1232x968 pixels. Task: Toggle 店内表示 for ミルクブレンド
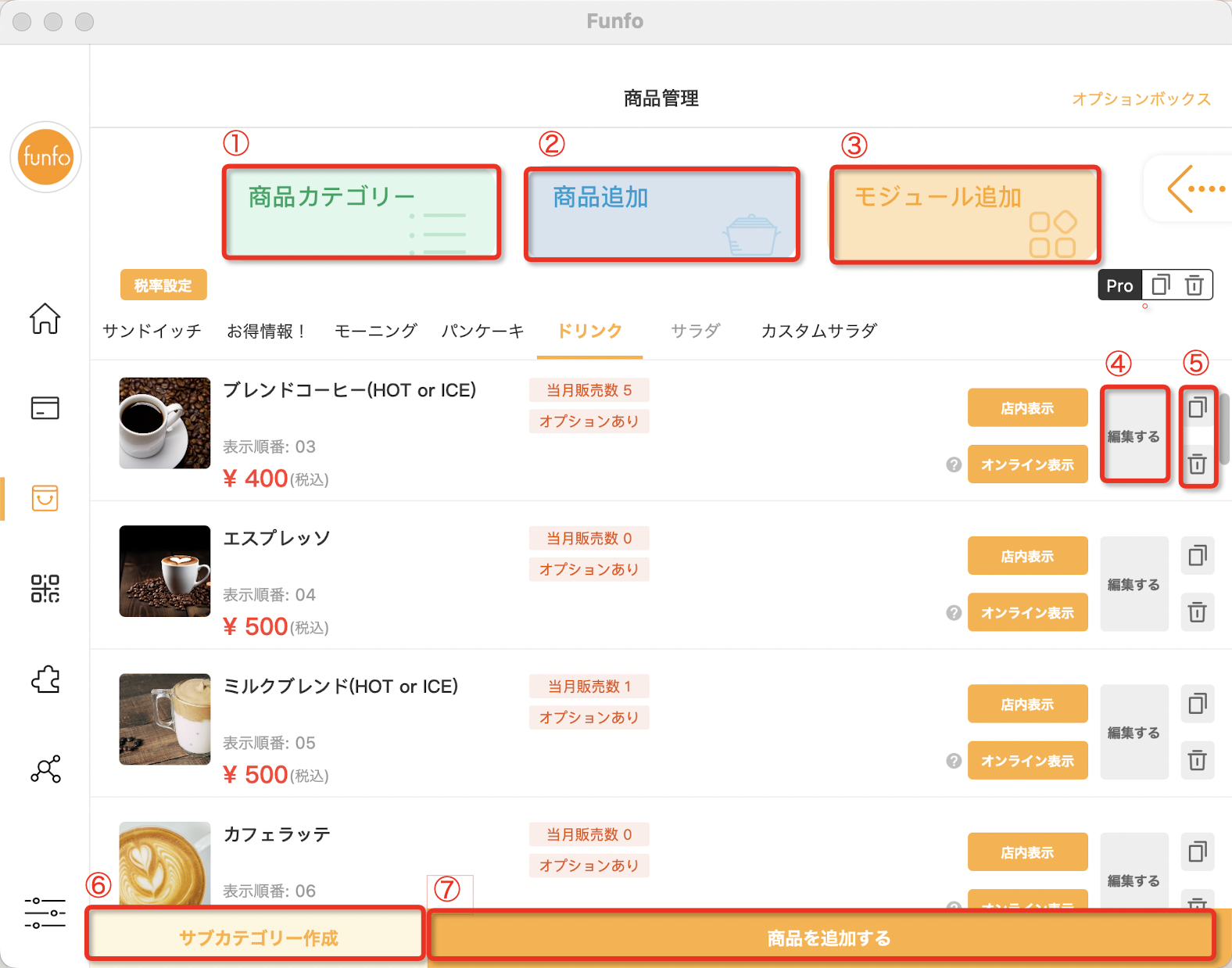click(x=1027, y=704)
